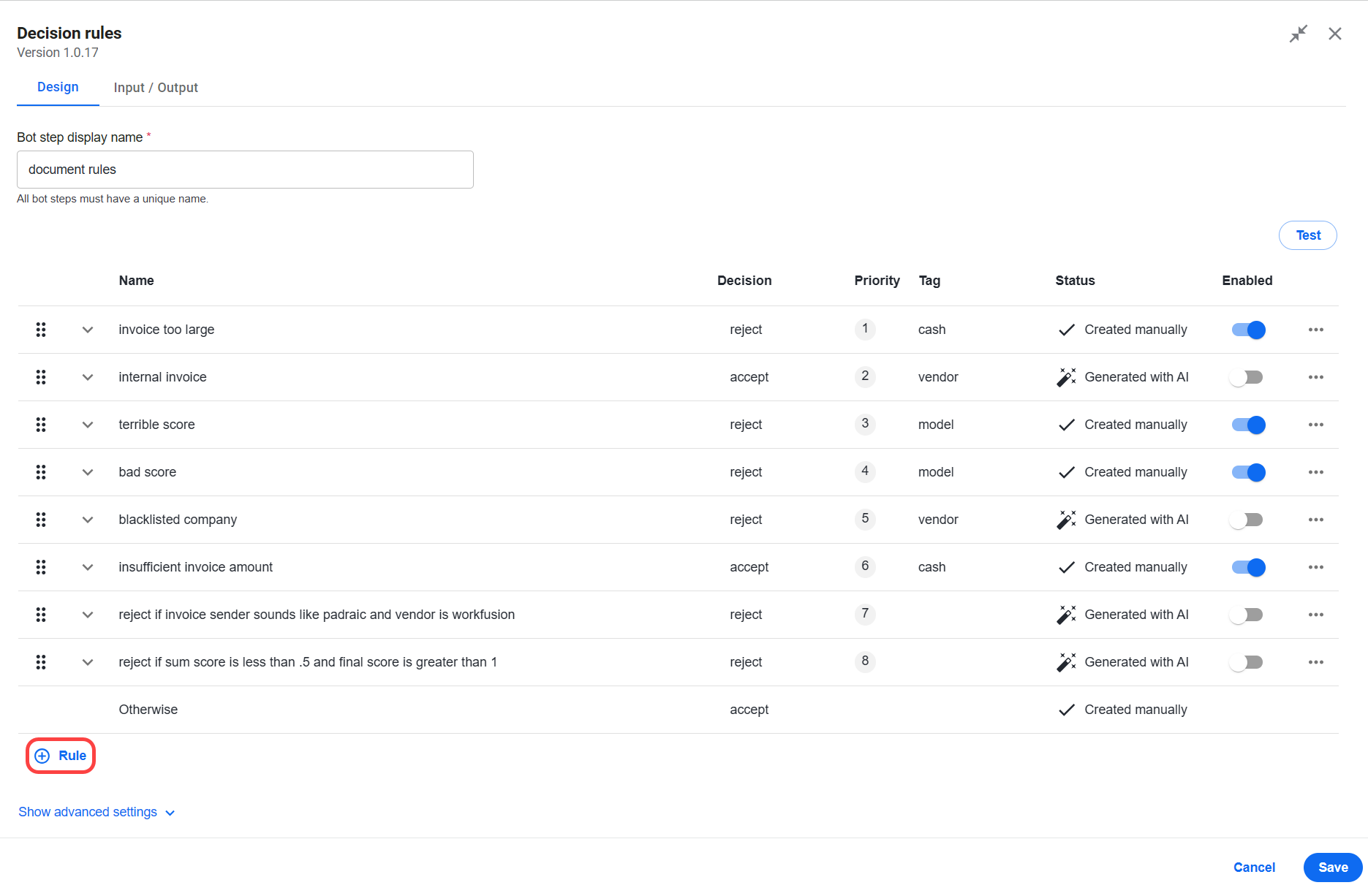Screen dimensions: 1368x896
Task: Click drag handle for blacklisted company rule
Action: (x=41, y=520)
